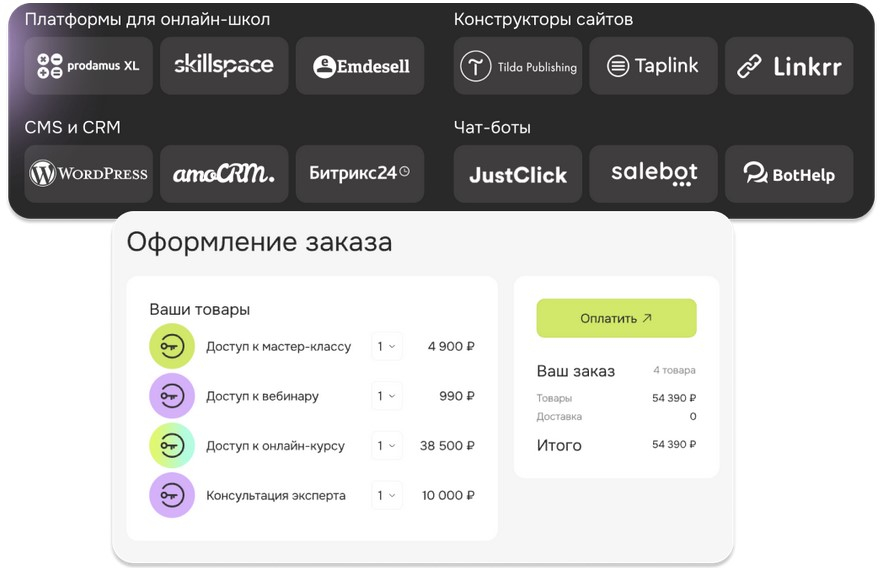Select the Битрикс24 tile

click(x=360, y=174)
